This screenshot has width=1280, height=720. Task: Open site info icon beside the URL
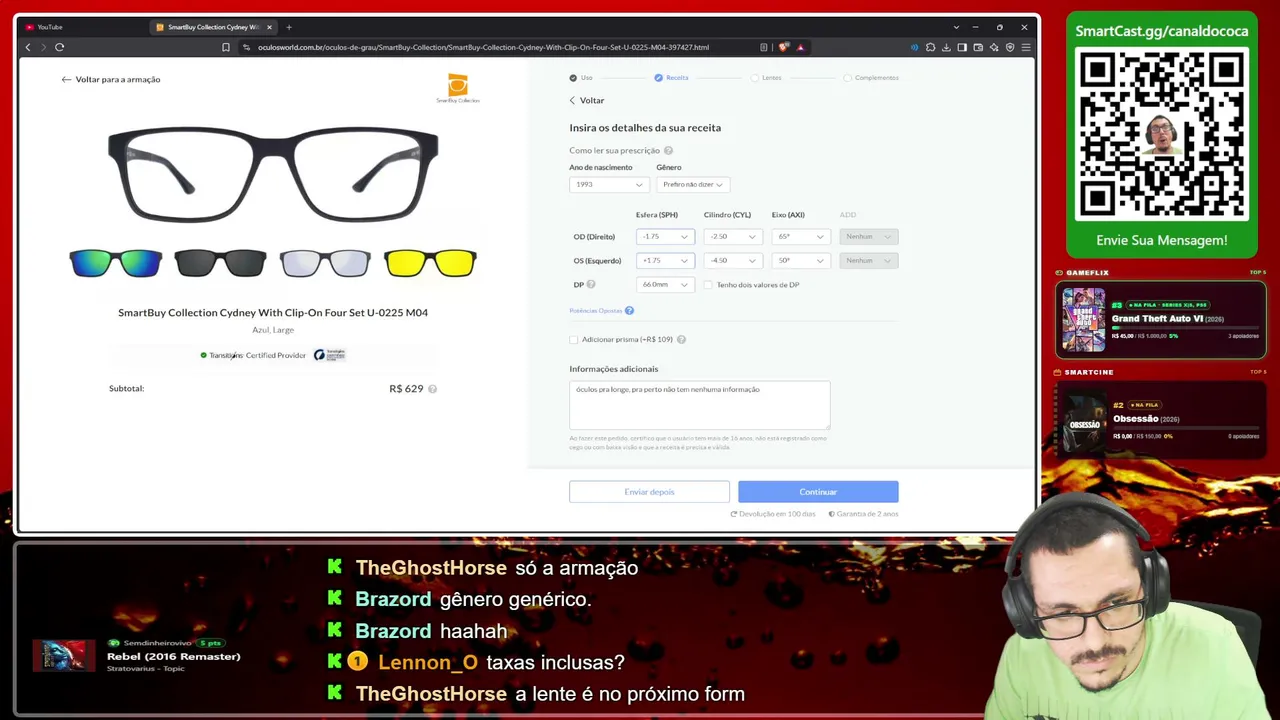pos(247,47)
